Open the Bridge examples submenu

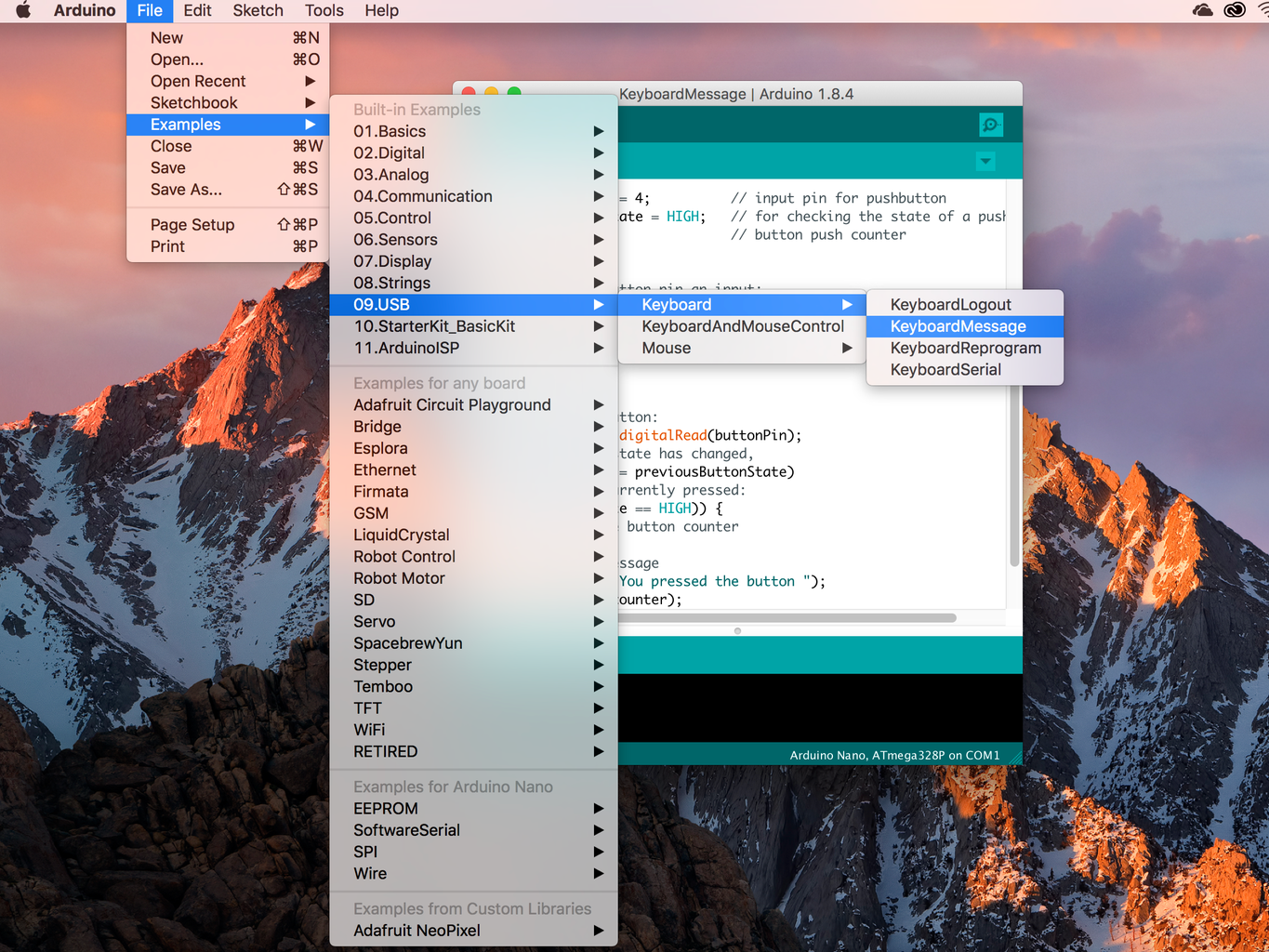tap(473, 427)
